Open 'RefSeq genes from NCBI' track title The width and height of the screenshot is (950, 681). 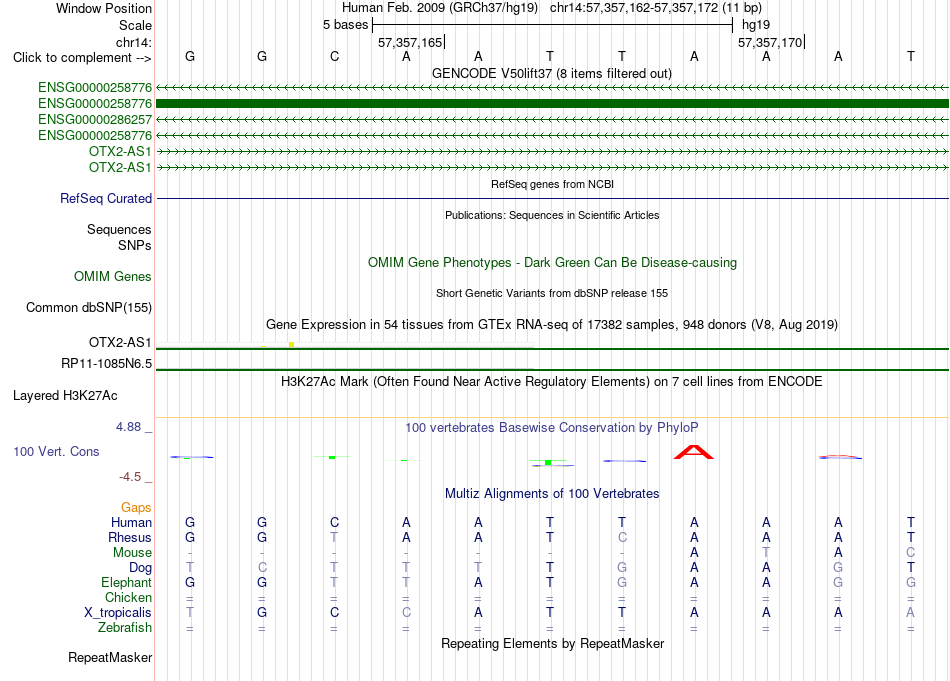pos(552,184)
